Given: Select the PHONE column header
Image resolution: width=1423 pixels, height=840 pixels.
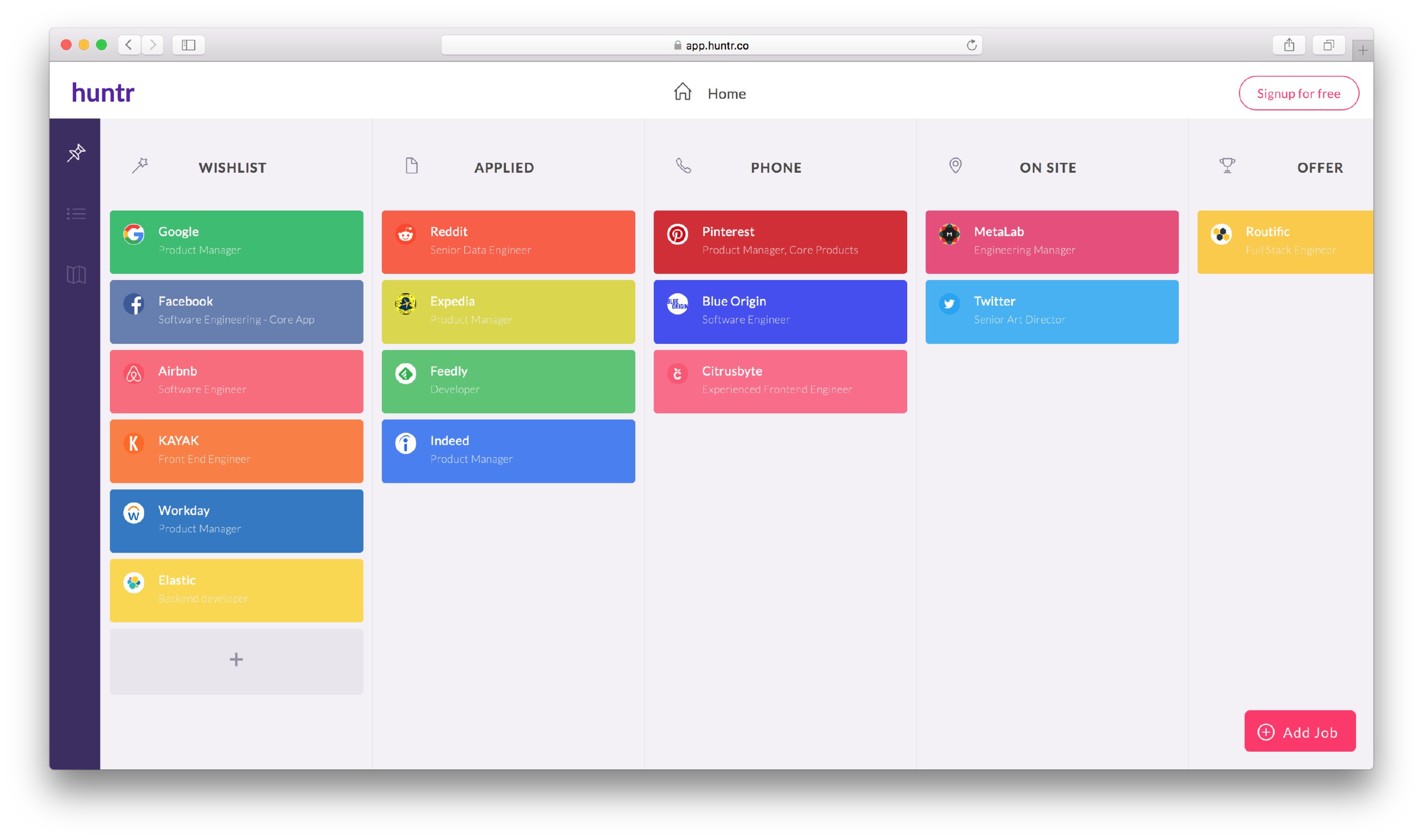Looking at the screenshot, I should point(776,168).
